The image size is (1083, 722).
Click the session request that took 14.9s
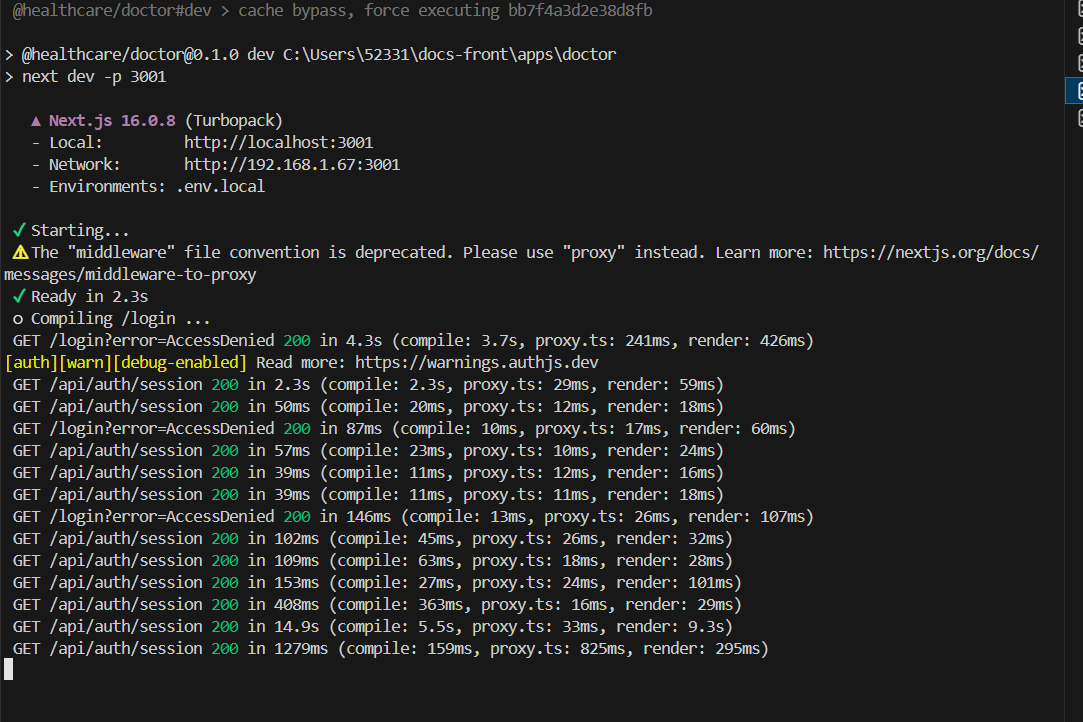[x=372, y=627]
